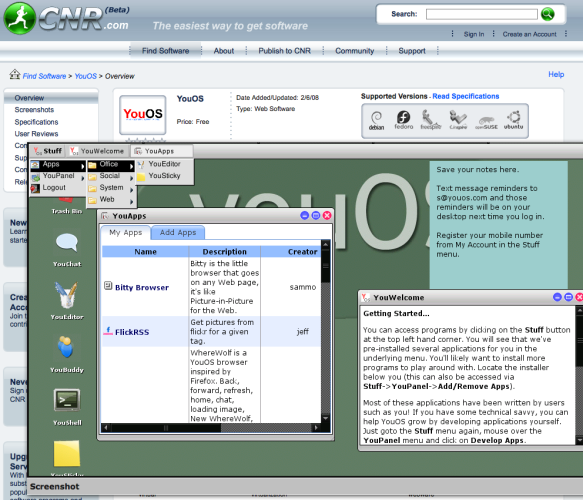Expand the Apps submenu
Screen dimensions: 583x500
pos(58,165)
